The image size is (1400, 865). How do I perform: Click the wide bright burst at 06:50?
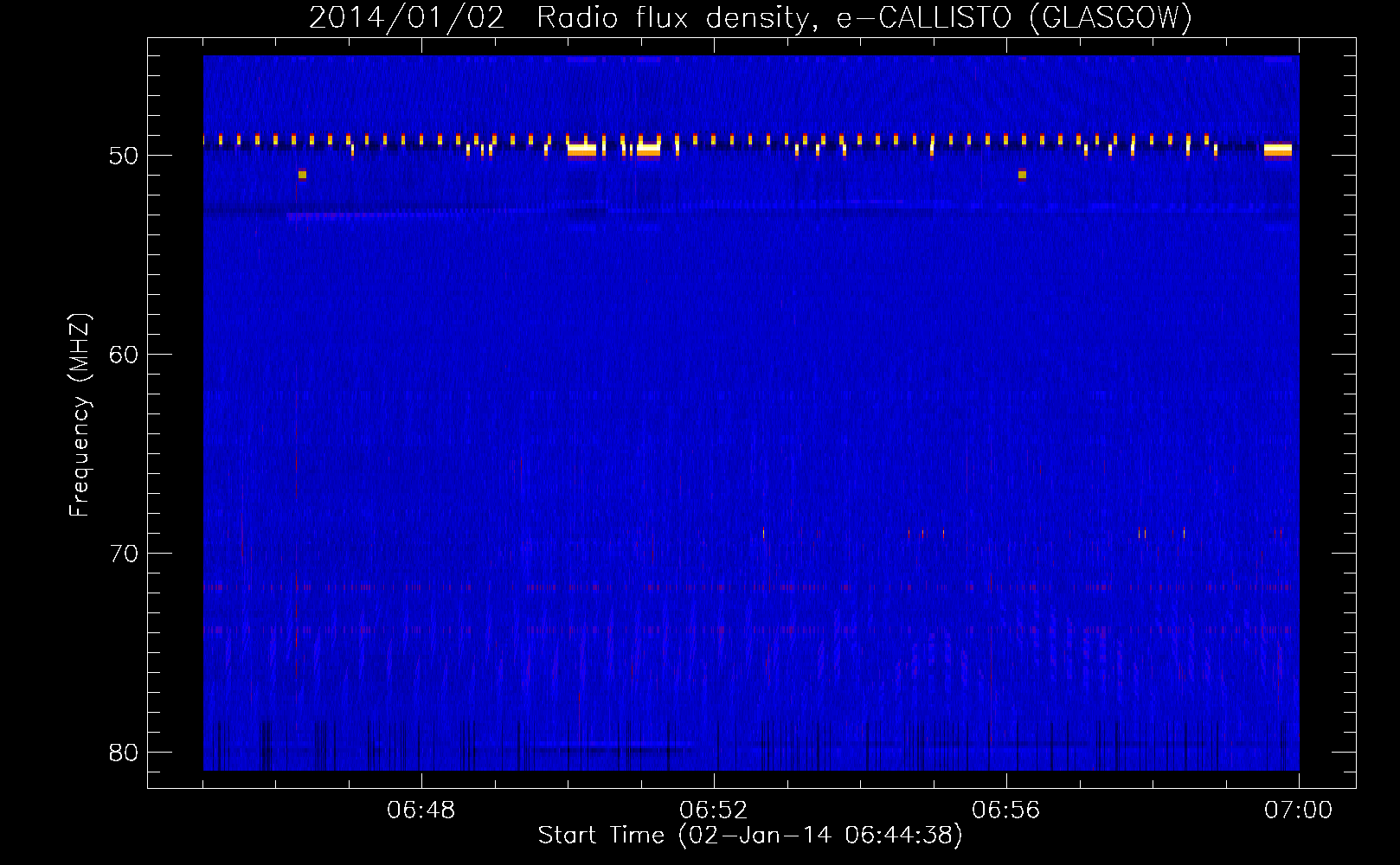pos(582,150)
